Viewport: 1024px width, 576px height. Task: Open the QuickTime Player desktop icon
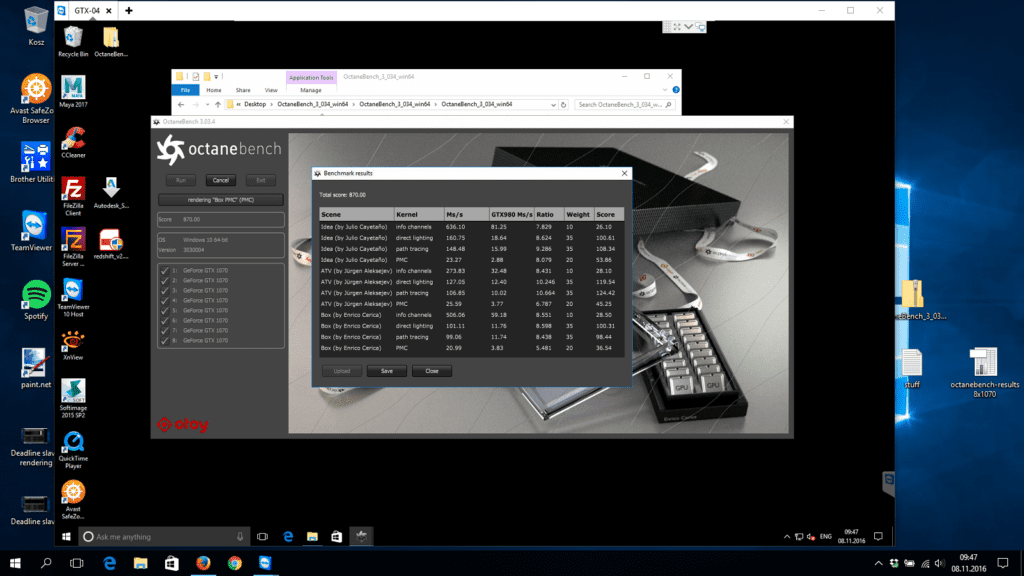click(x=73, y=450)
